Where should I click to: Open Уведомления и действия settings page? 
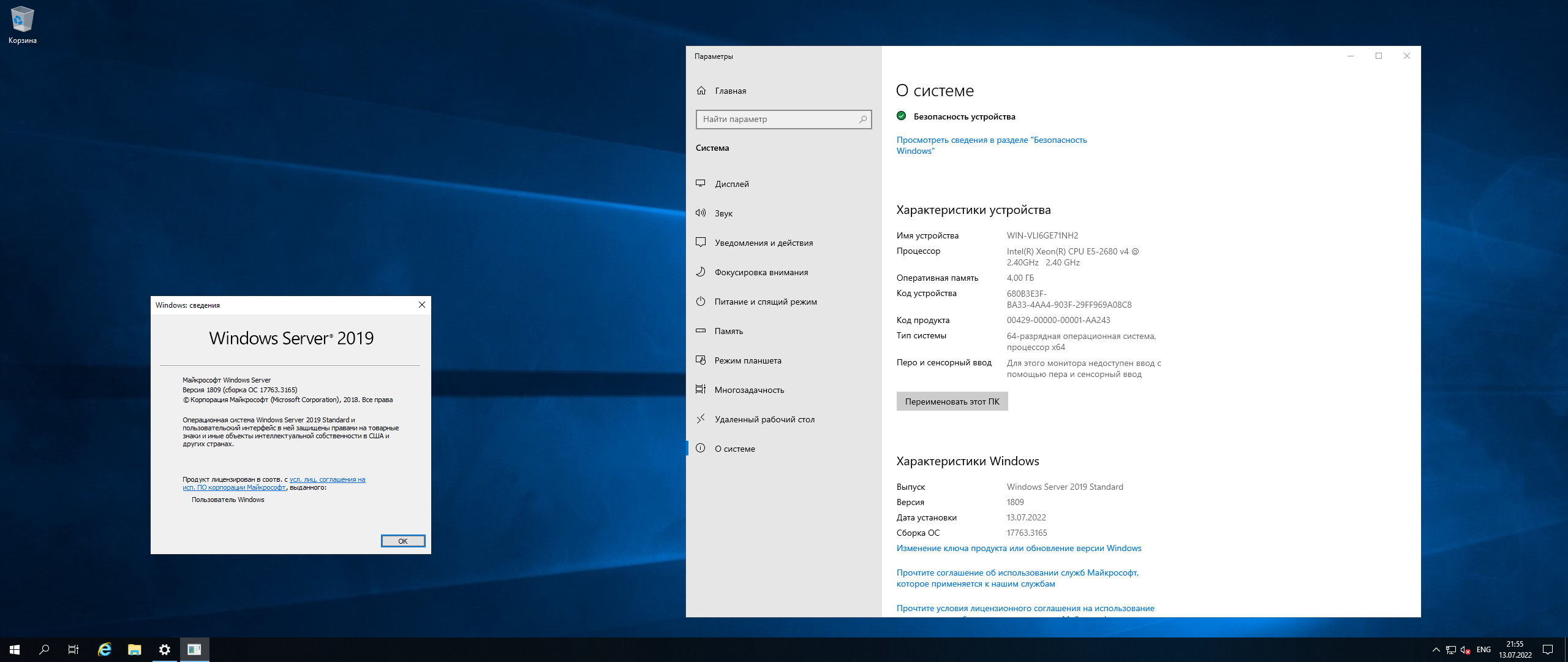(x=784, y=243)
